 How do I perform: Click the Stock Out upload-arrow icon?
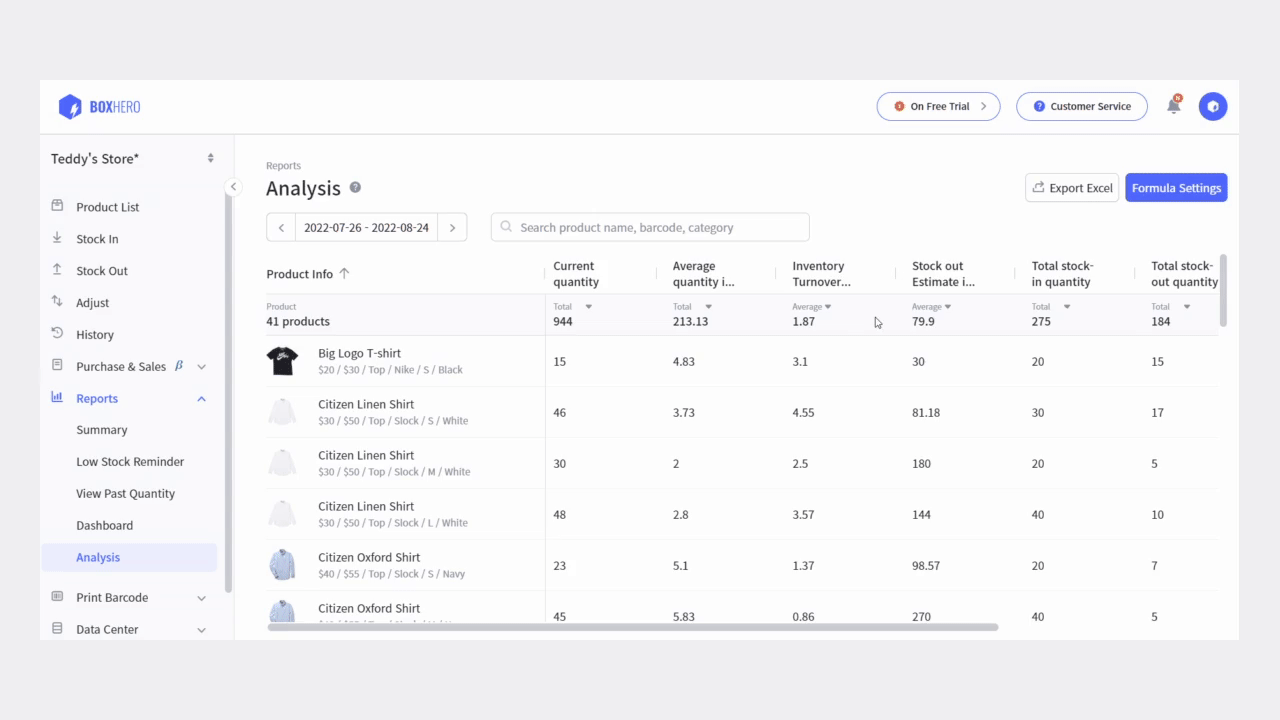point(58,270)
